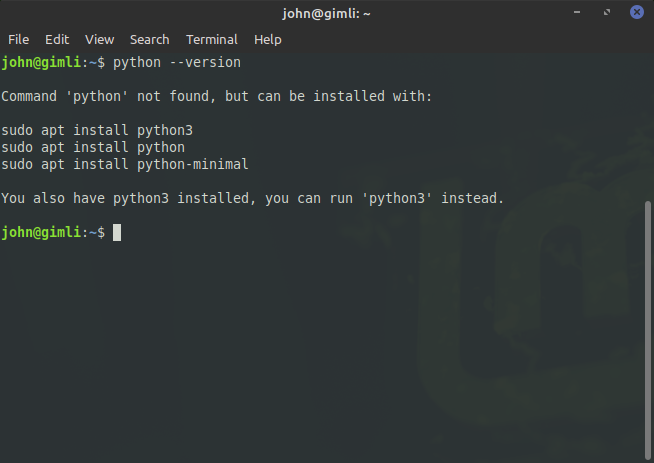This screenshot has width=654, height=463.
Task: Open the Terminal menu
Action: tap(211, 40)
